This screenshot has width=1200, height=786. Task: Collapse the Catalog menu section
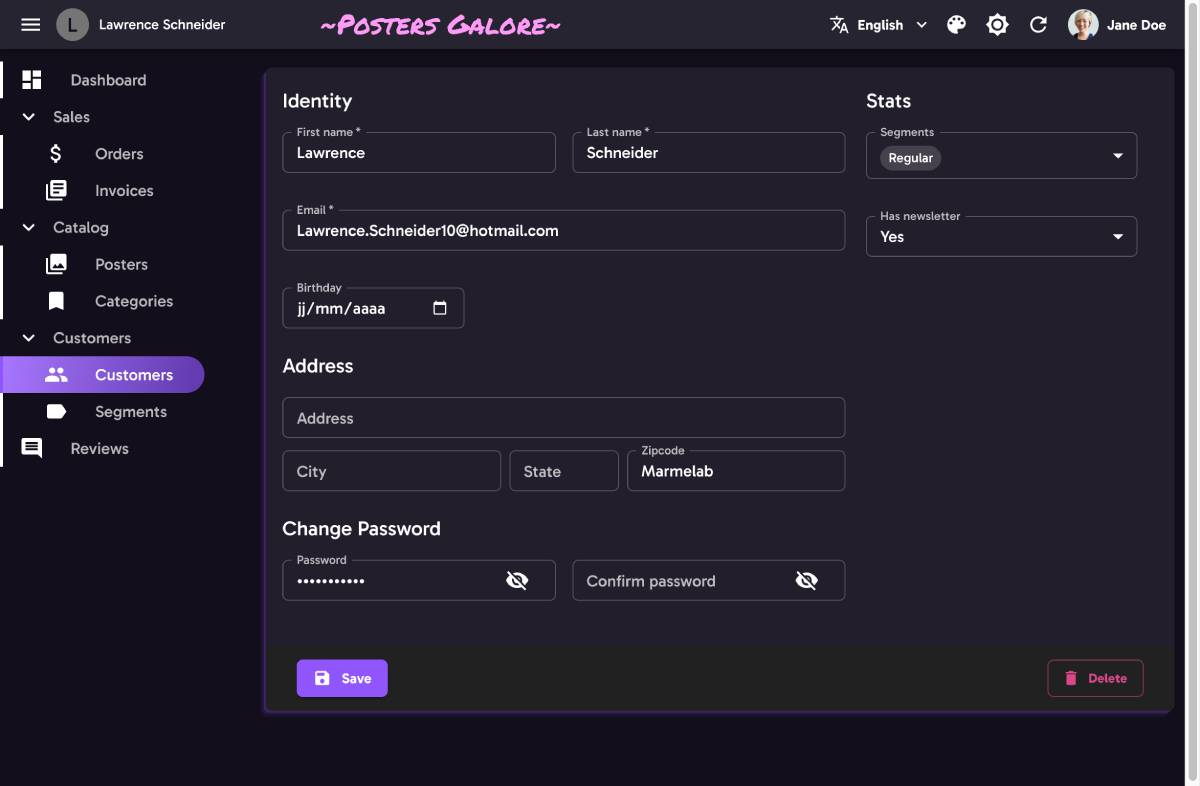(x=29, y=227)
